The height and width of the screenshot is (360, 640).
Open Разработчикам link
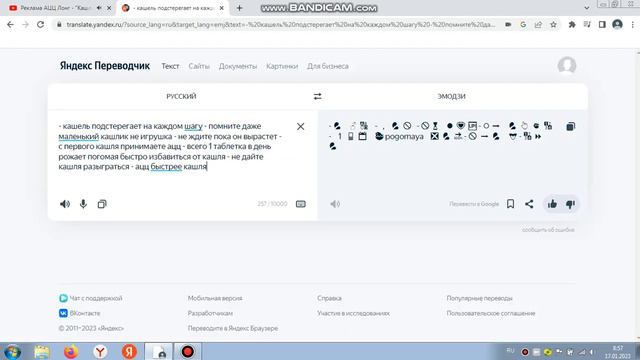click(x=210, y=313)
